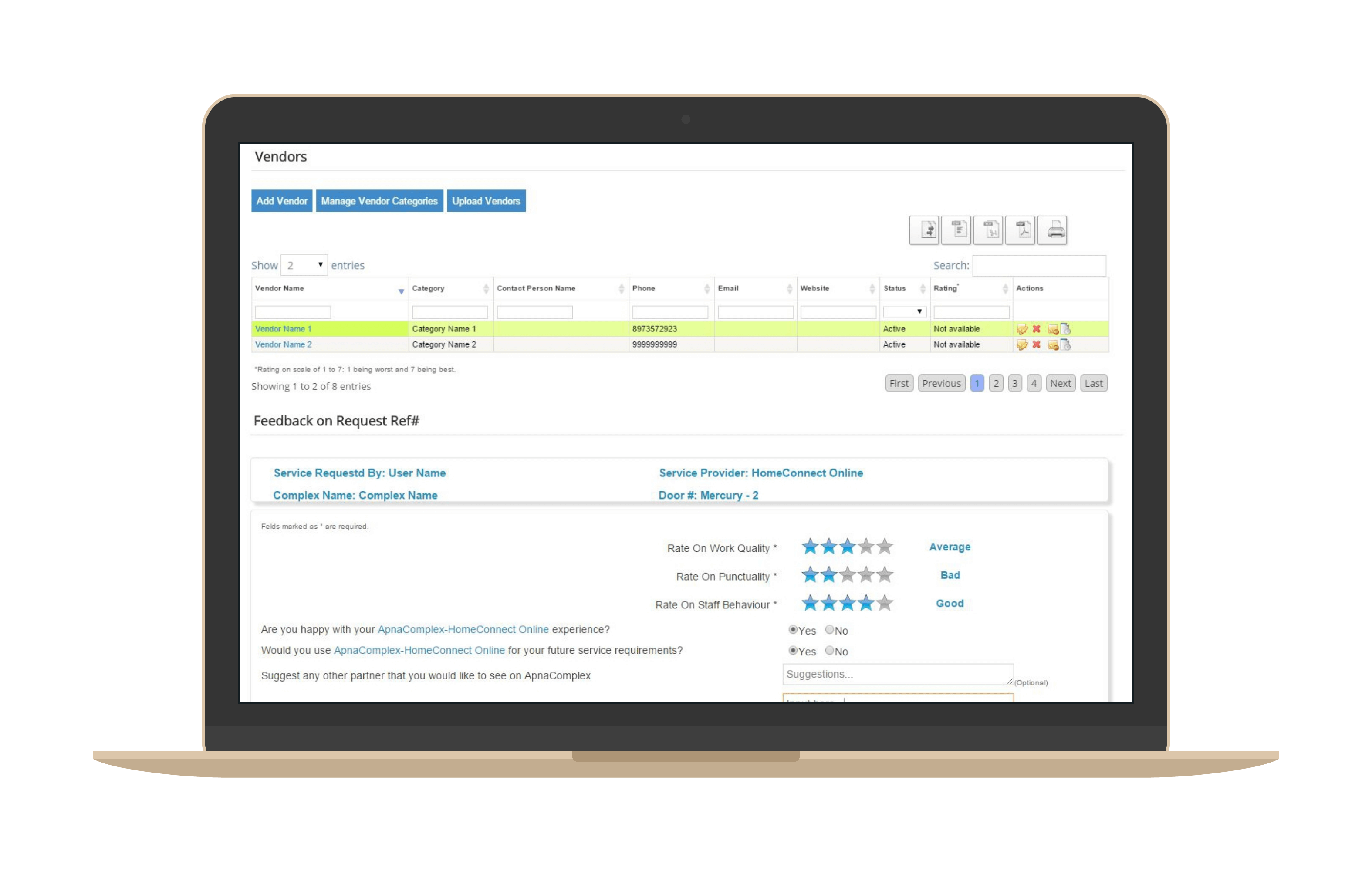Set Rate On Punctuality to five stars
This screenshot has height=871, width=1372.
pyautogui.click(x=885, y=575)
